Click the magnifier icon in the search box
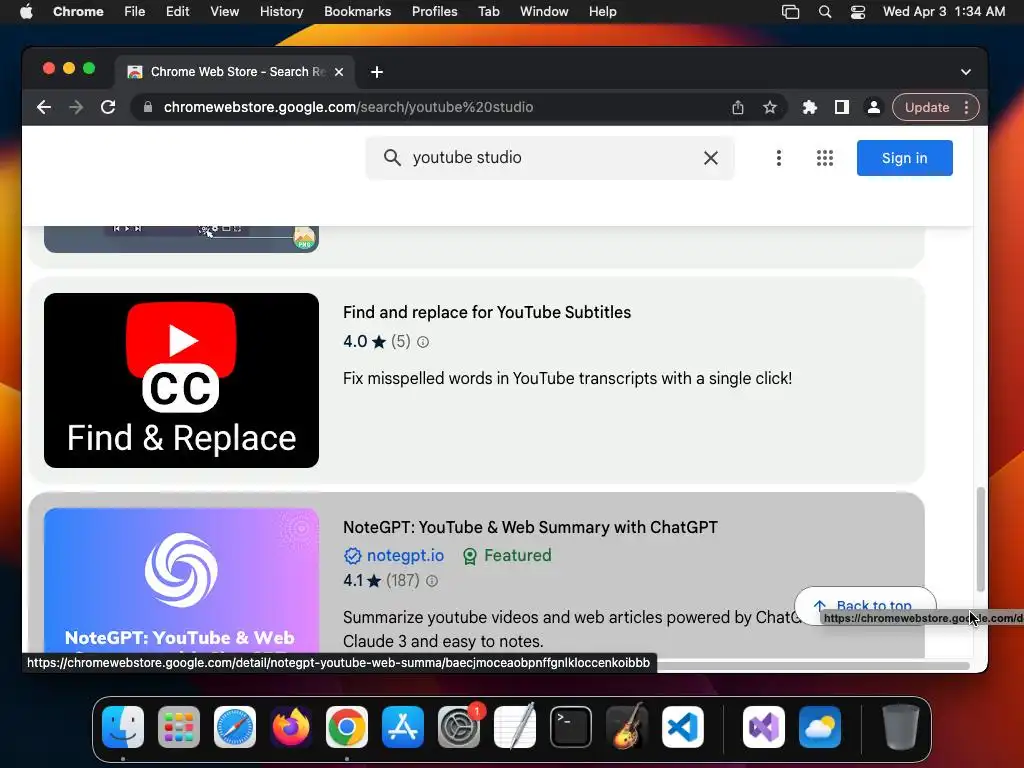 (x=392, y=157)
